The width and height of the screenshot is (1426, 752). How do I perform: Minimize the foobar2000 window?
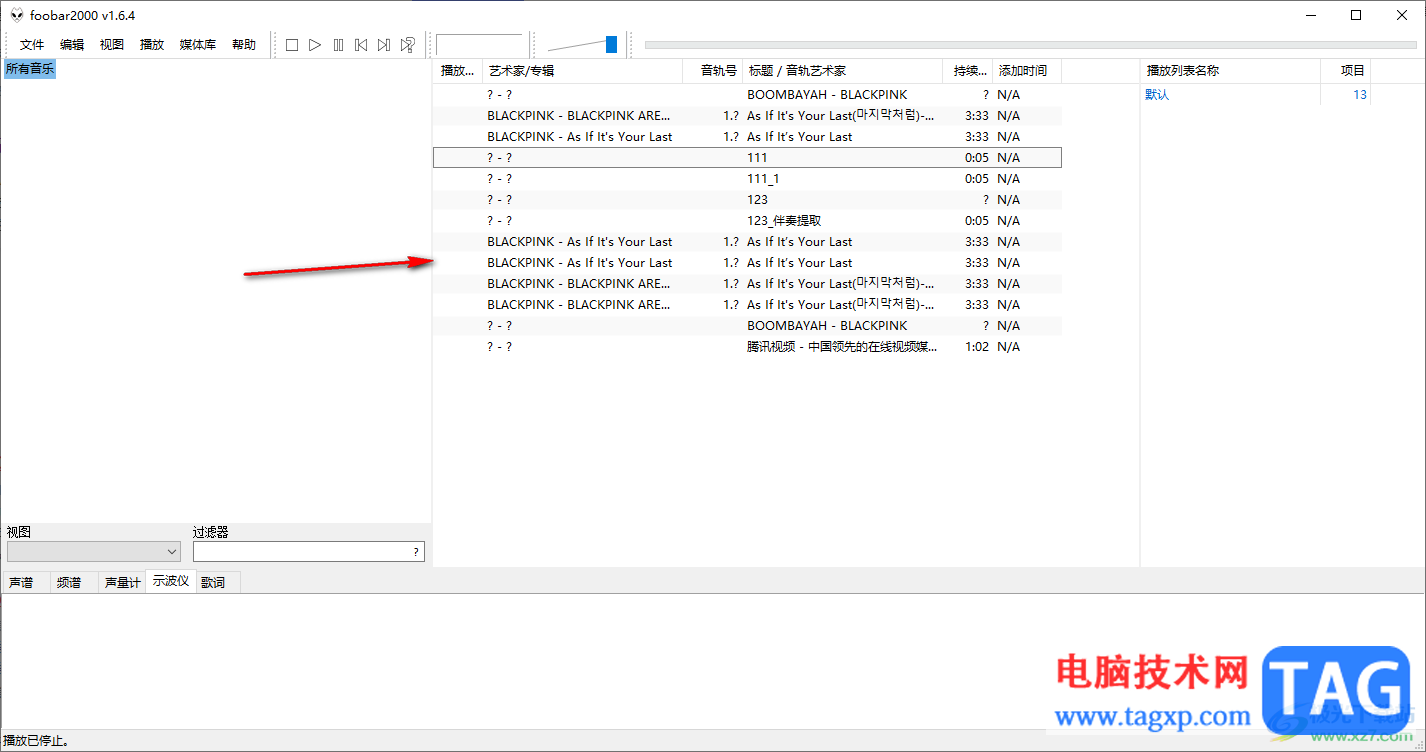tap(1310, 15)
